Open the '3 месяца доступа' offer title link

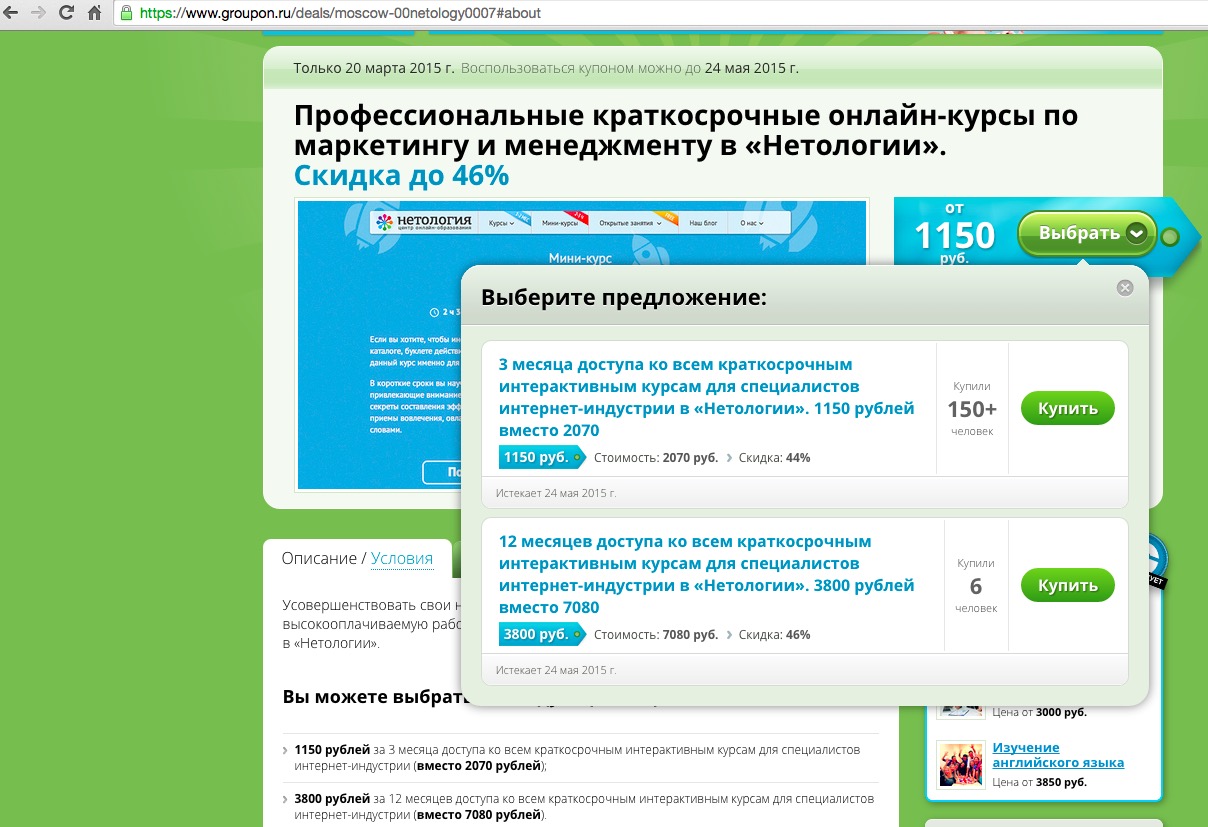pyautogui.click(x=706, y=398)
